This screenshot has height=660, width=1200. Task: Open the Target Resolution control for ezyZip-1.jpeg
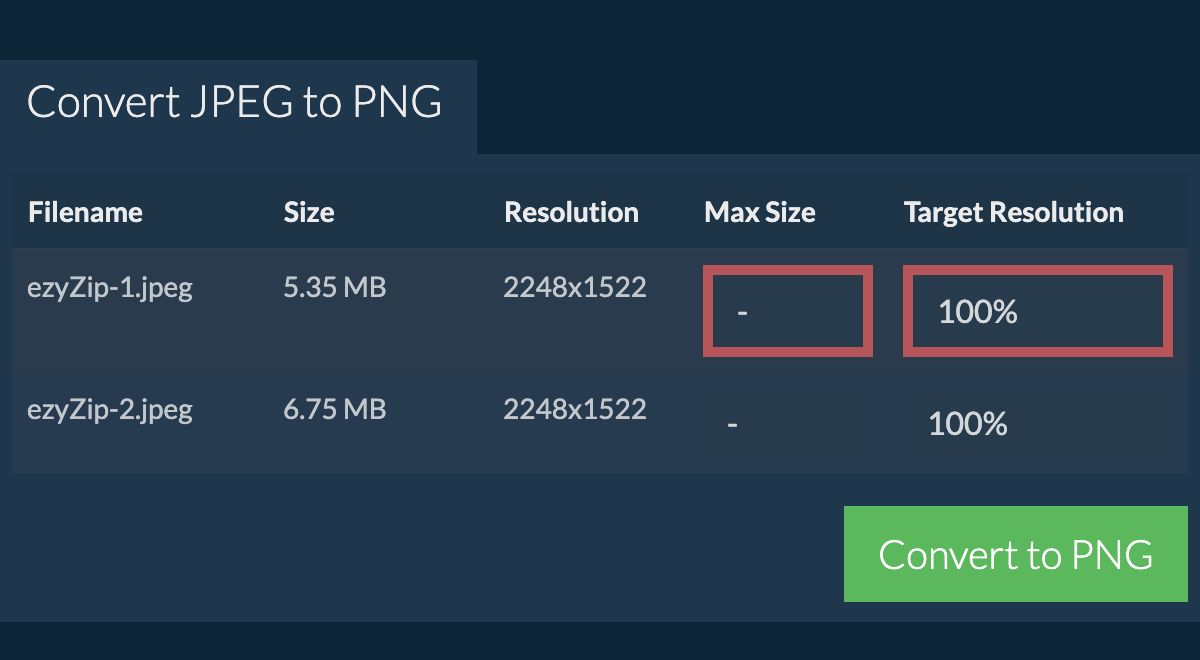1037,311
